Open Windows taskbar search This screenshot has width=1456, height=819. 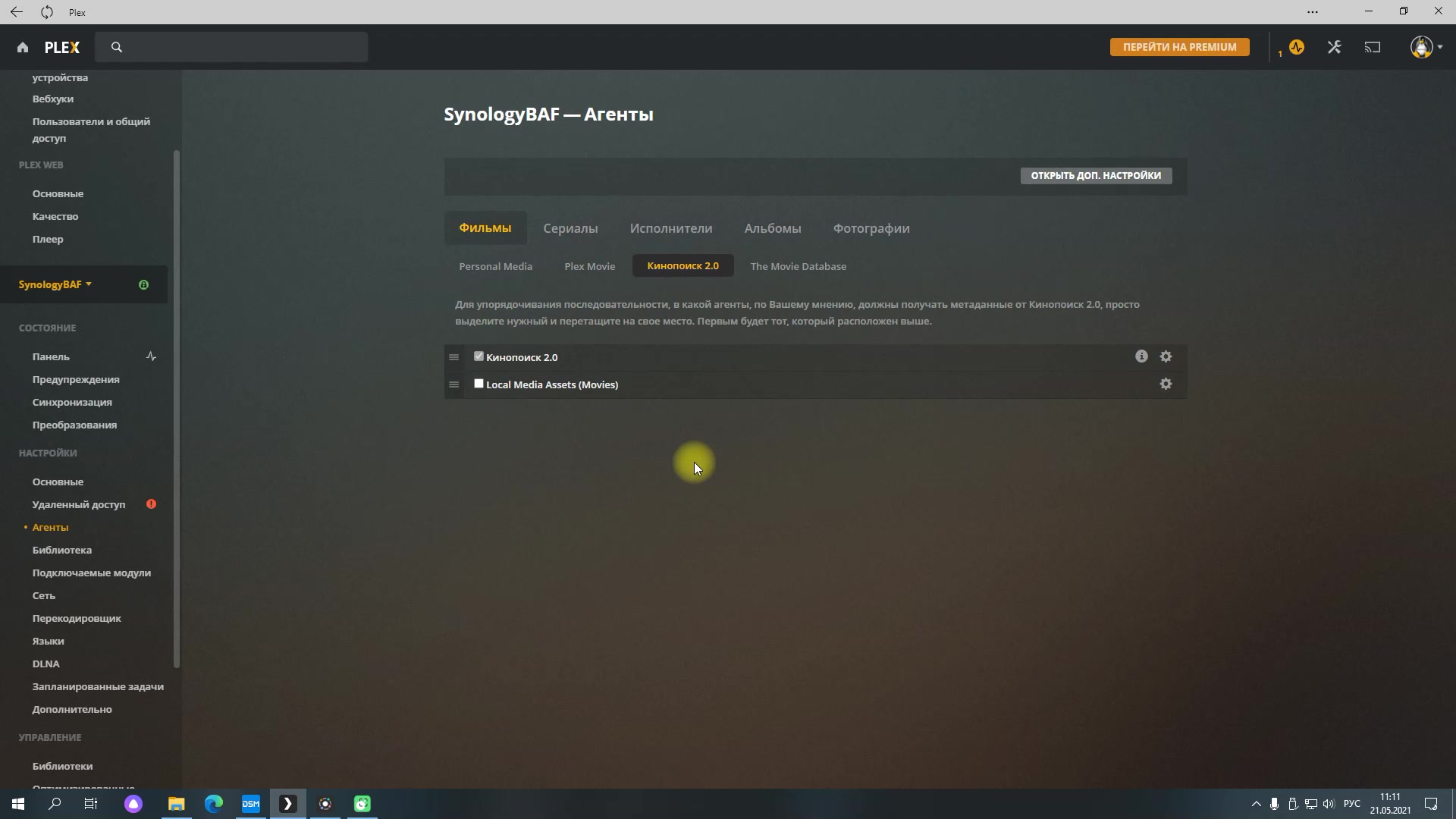pyautogui.click(x=55, y=804)
